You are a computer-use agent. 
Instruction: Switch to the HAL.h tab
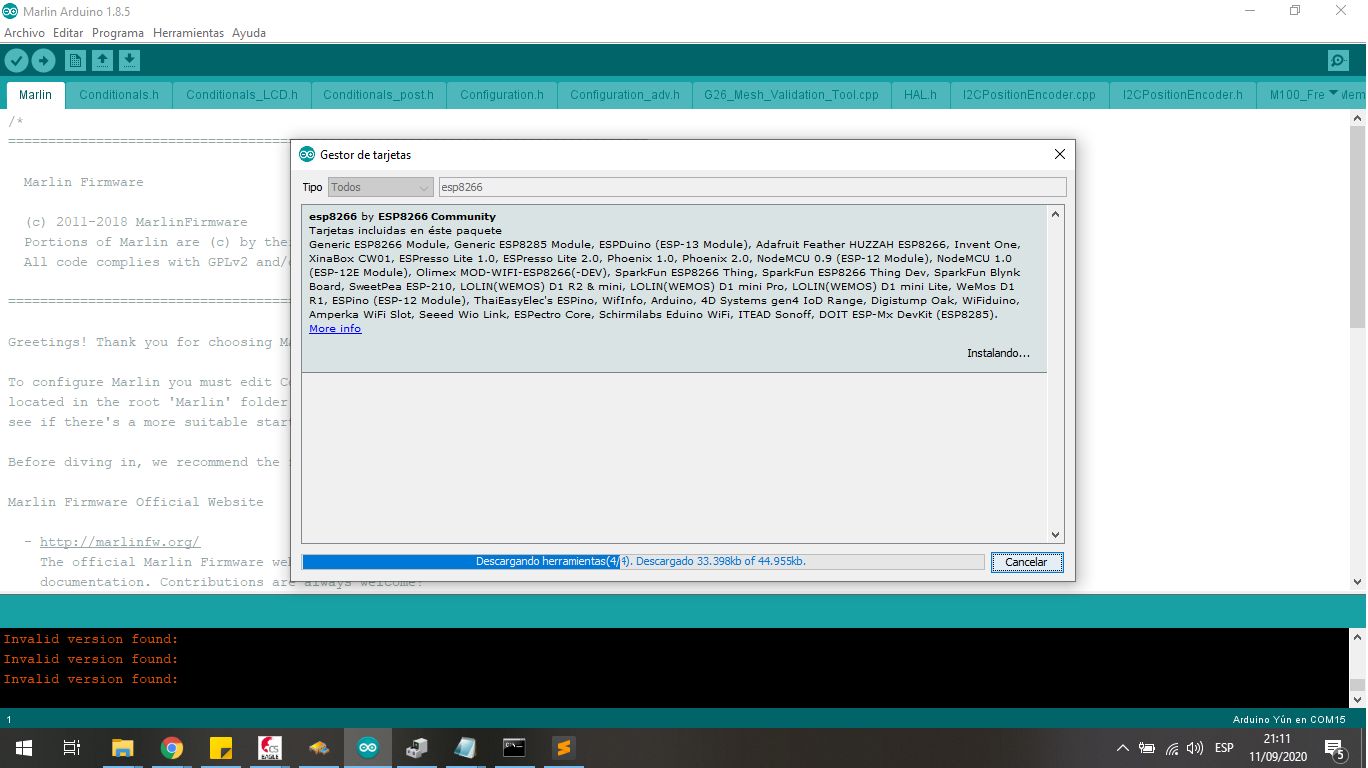pyautogui.click(x=920, y=95)
